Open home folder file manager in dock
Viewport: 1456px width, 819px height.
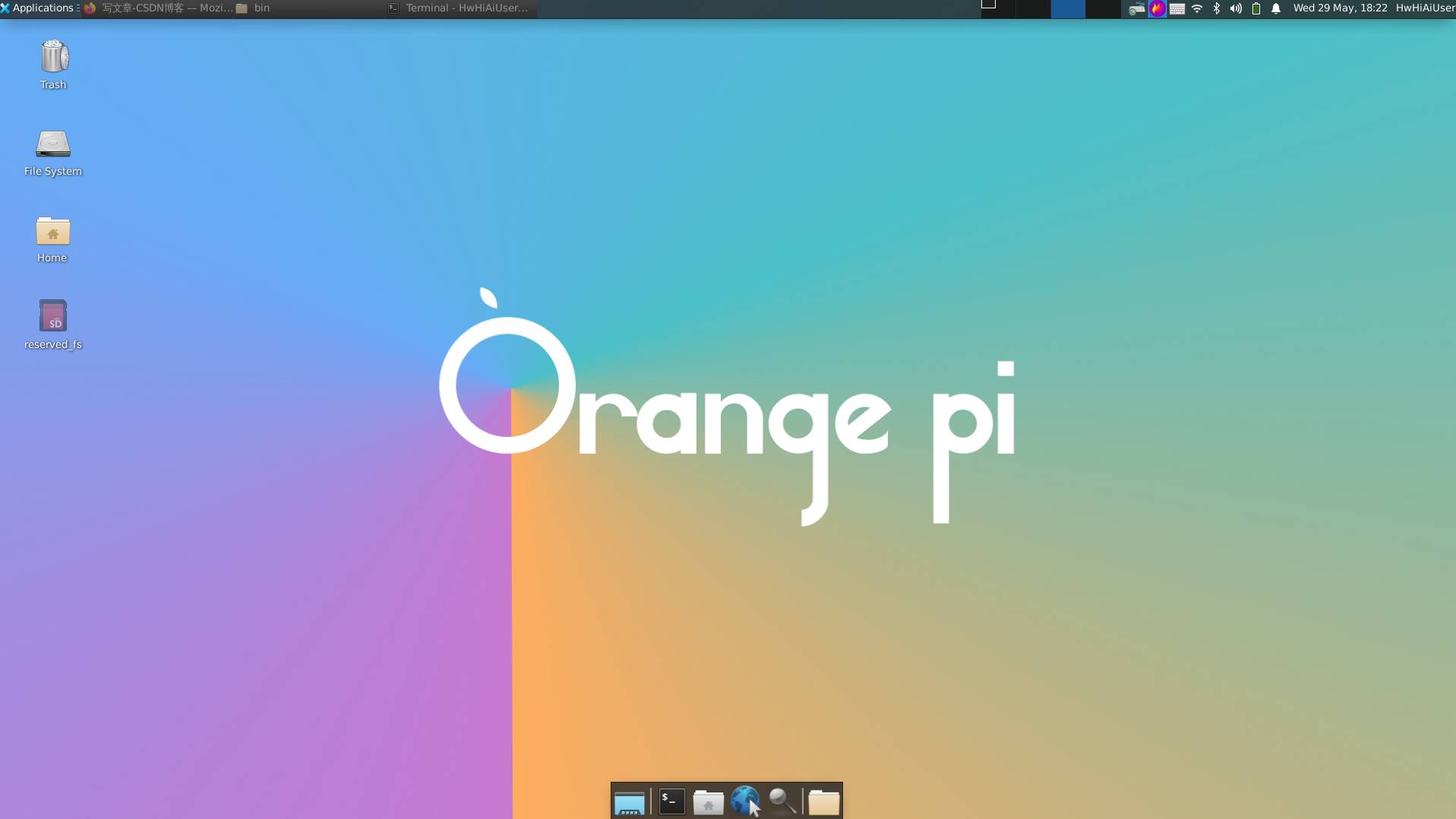(x=709, y=802)
